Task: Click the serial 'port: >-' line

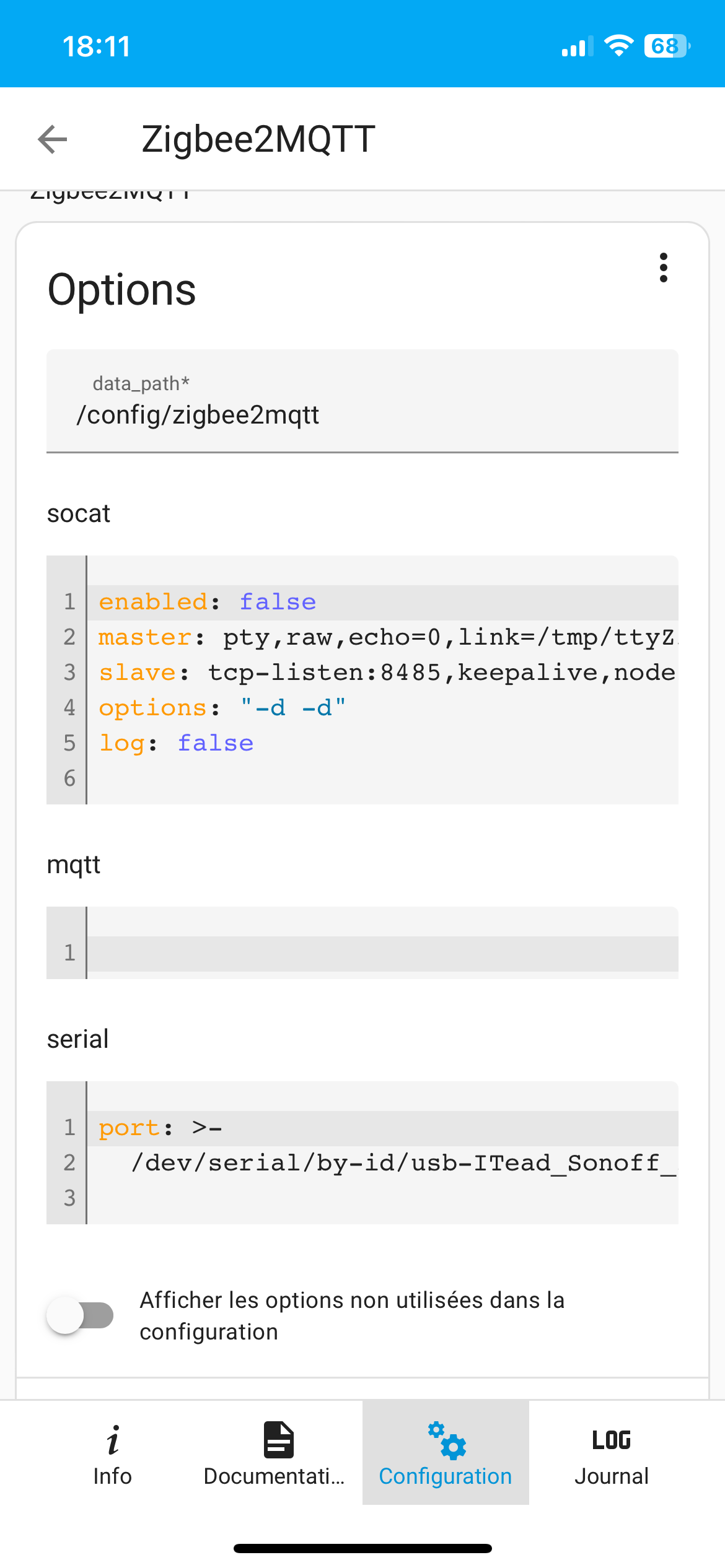Action: tap(383, 1128)
